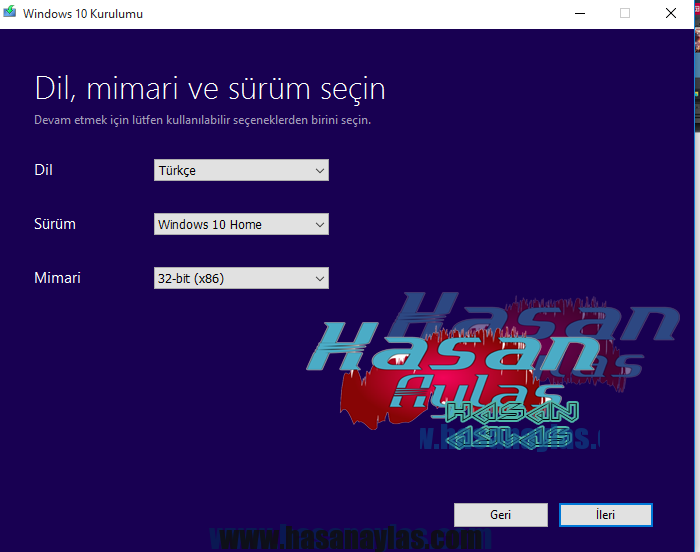The height and width of the screenshot is (552, 700).
Task: Click the text "Devam etmek için lütfen kullanılabilir seçeneklerden birini seçin."
Action: click(202, 120)
